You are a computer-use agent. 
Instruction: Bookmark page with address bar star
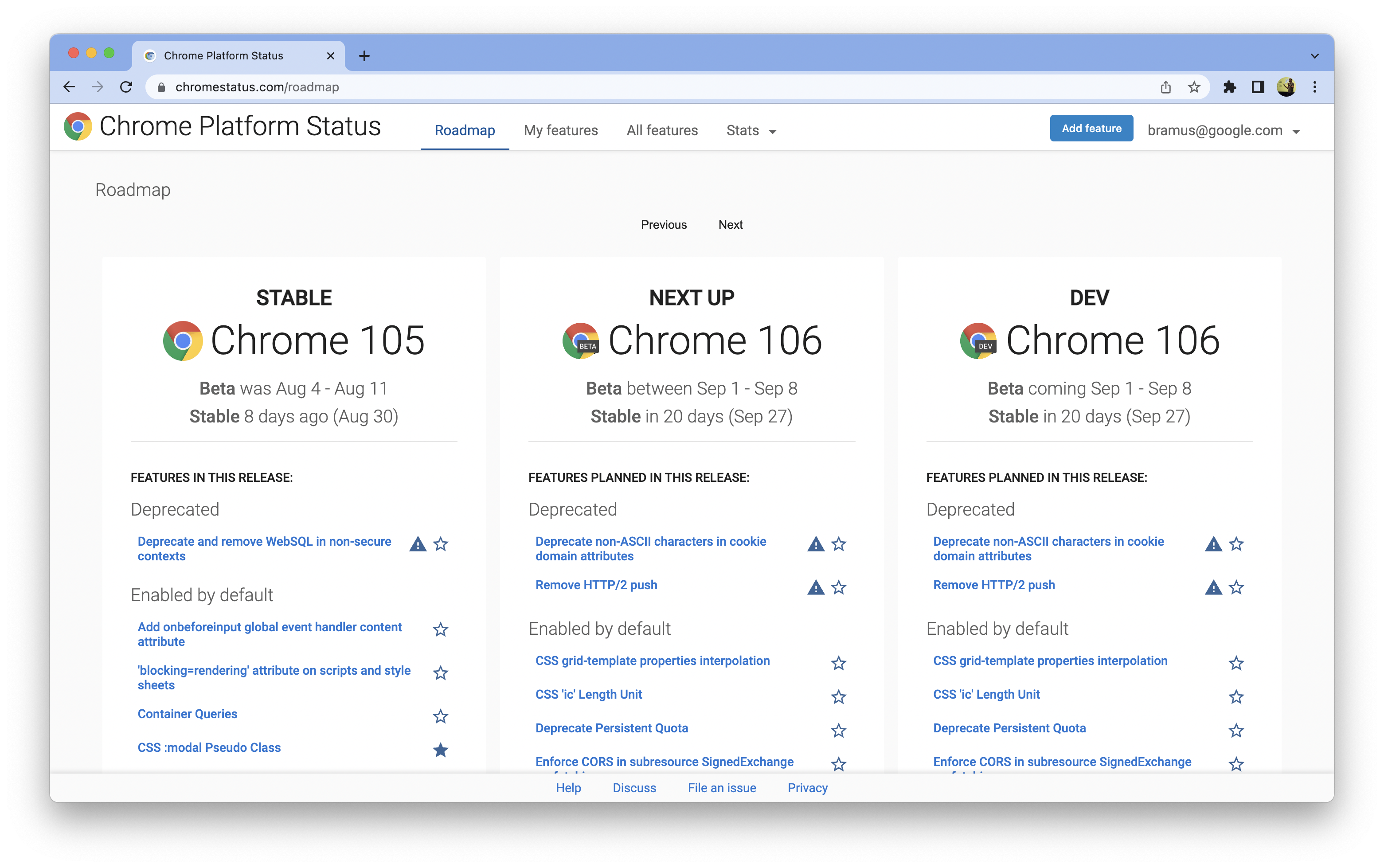point(1194,87)
